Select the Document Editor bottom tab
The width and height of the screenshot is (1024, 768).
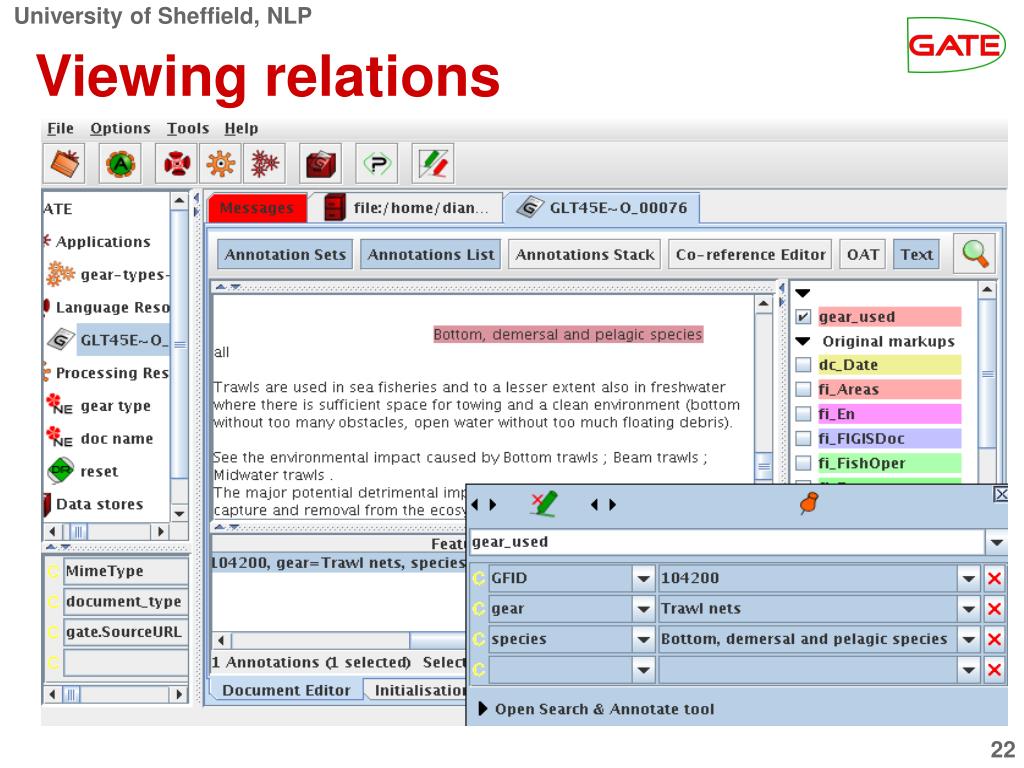[x=285, y=690]
